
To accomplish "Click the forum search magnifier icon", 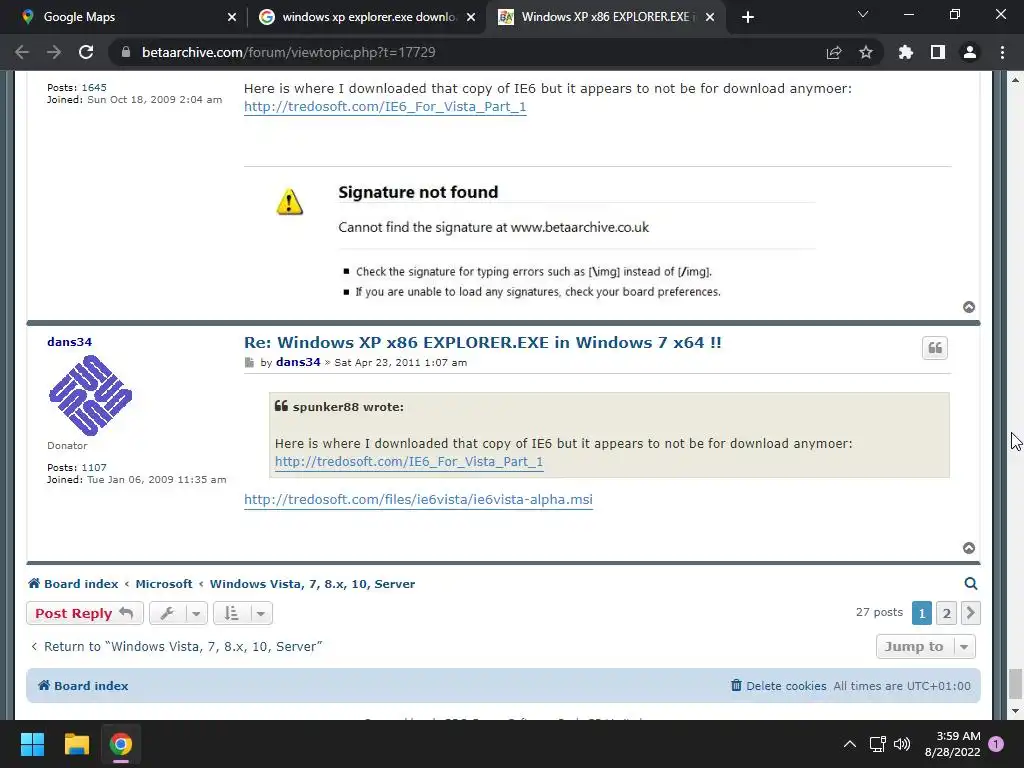I will point(970,583).
